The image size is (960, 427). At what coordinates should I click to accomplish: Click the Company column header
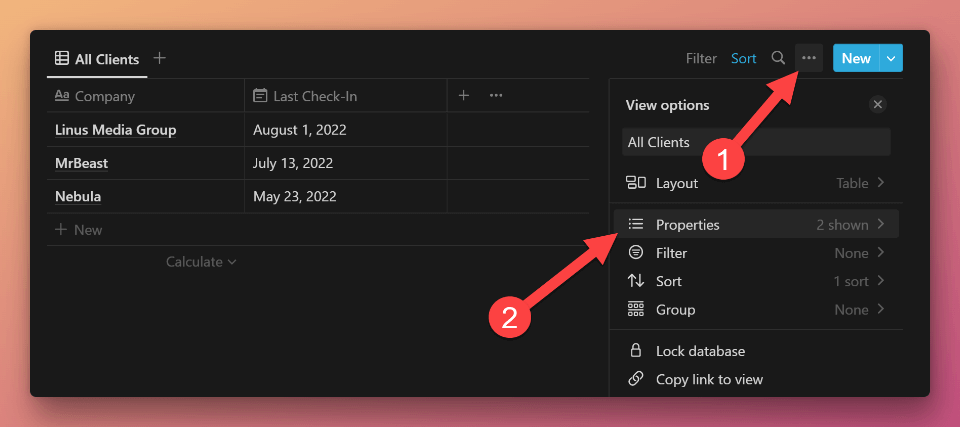[x=146, y=96]
